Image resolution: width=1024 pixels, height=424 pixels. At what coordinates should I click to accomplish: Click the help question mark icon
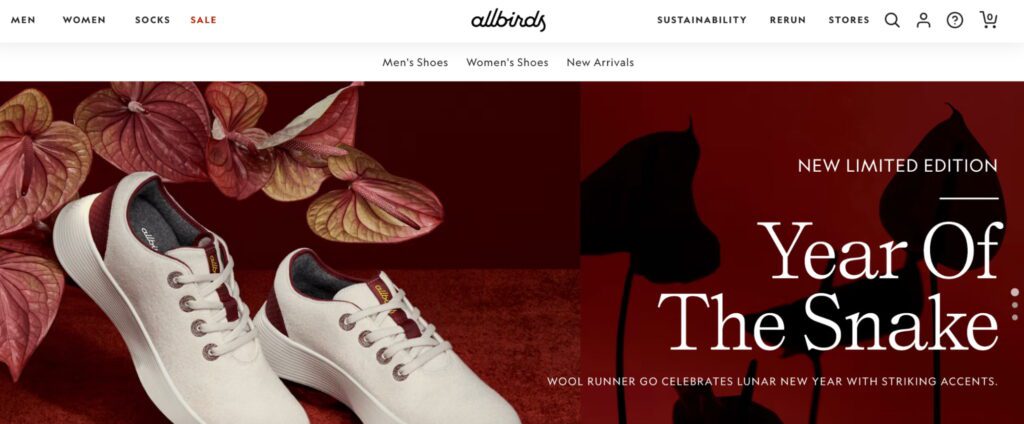tap(955, 20)
